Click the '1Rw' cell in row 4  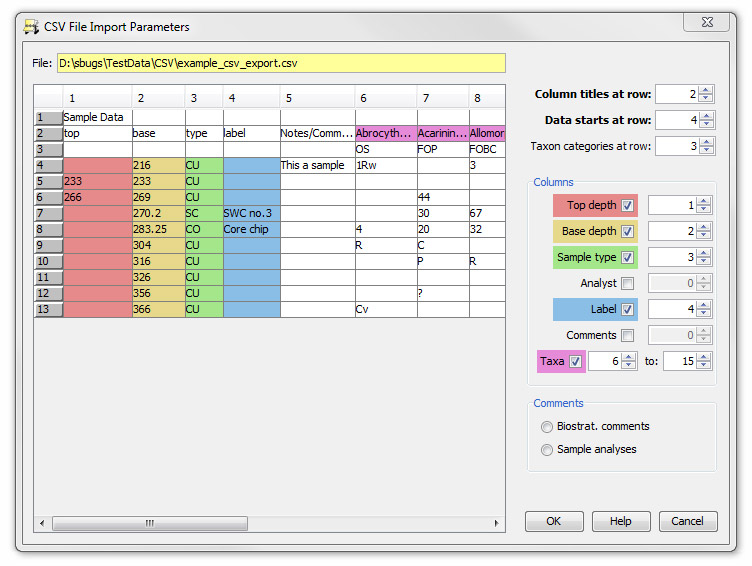(386, 165)
